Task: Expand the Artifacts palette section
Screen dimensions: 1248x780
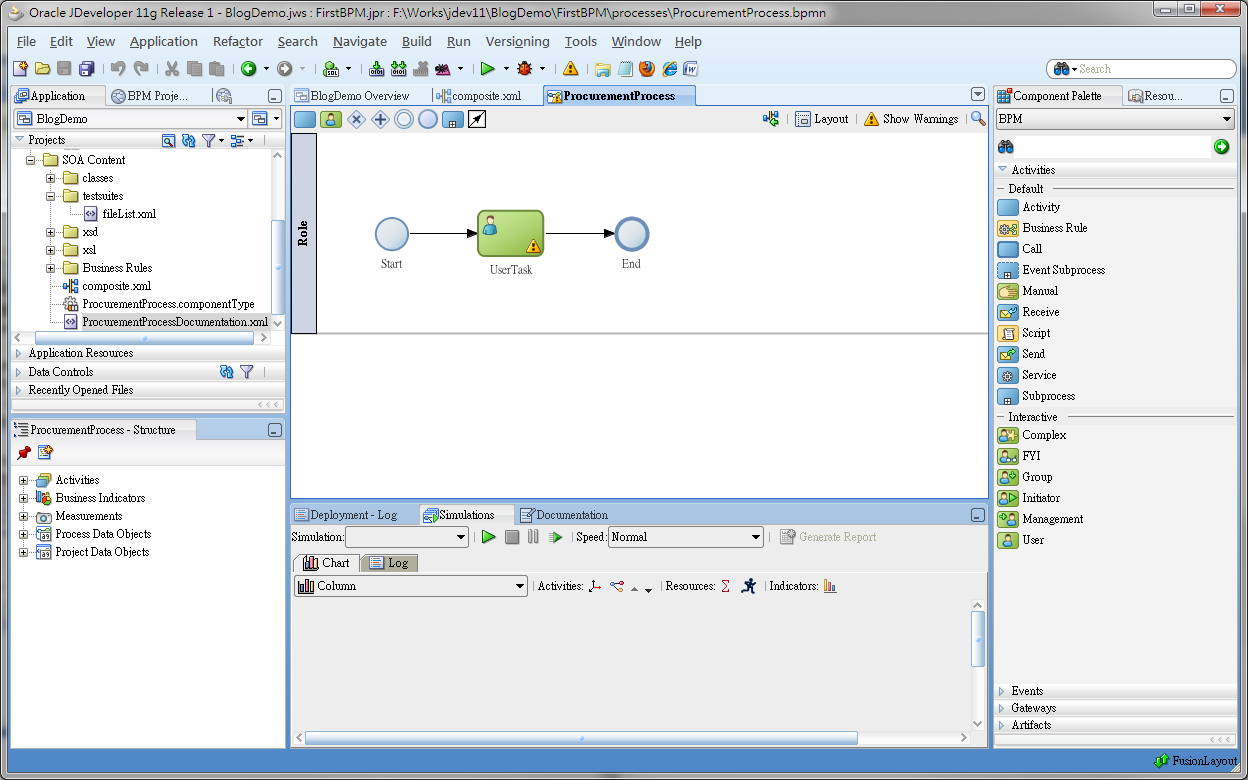Action: point(1002,725)
